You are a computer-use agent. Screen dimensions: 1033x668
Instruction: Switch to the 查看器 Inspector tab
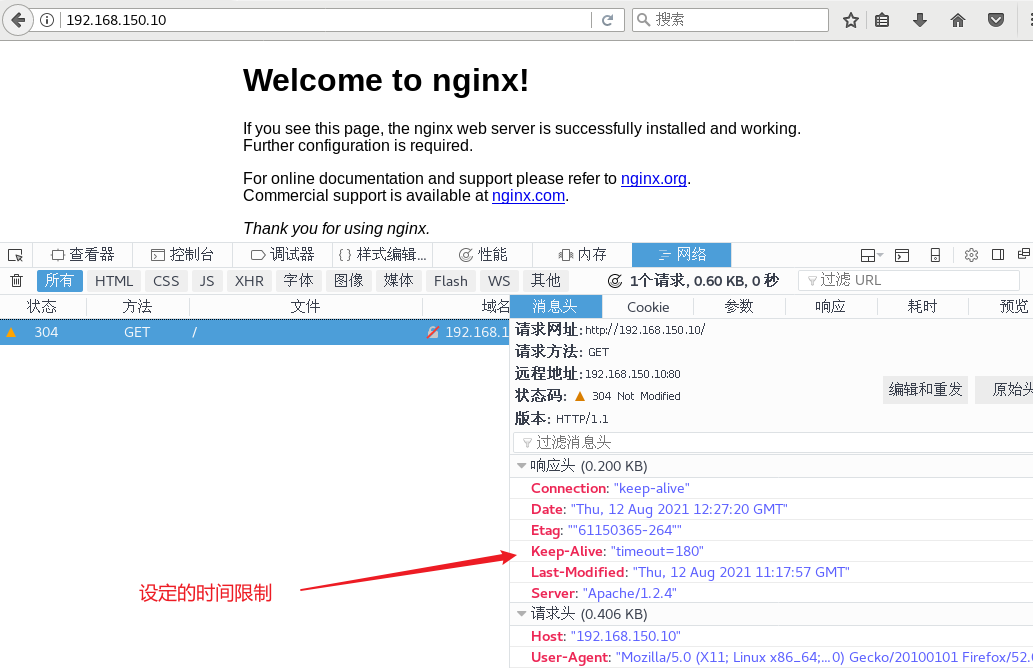(x=83, y=255)
